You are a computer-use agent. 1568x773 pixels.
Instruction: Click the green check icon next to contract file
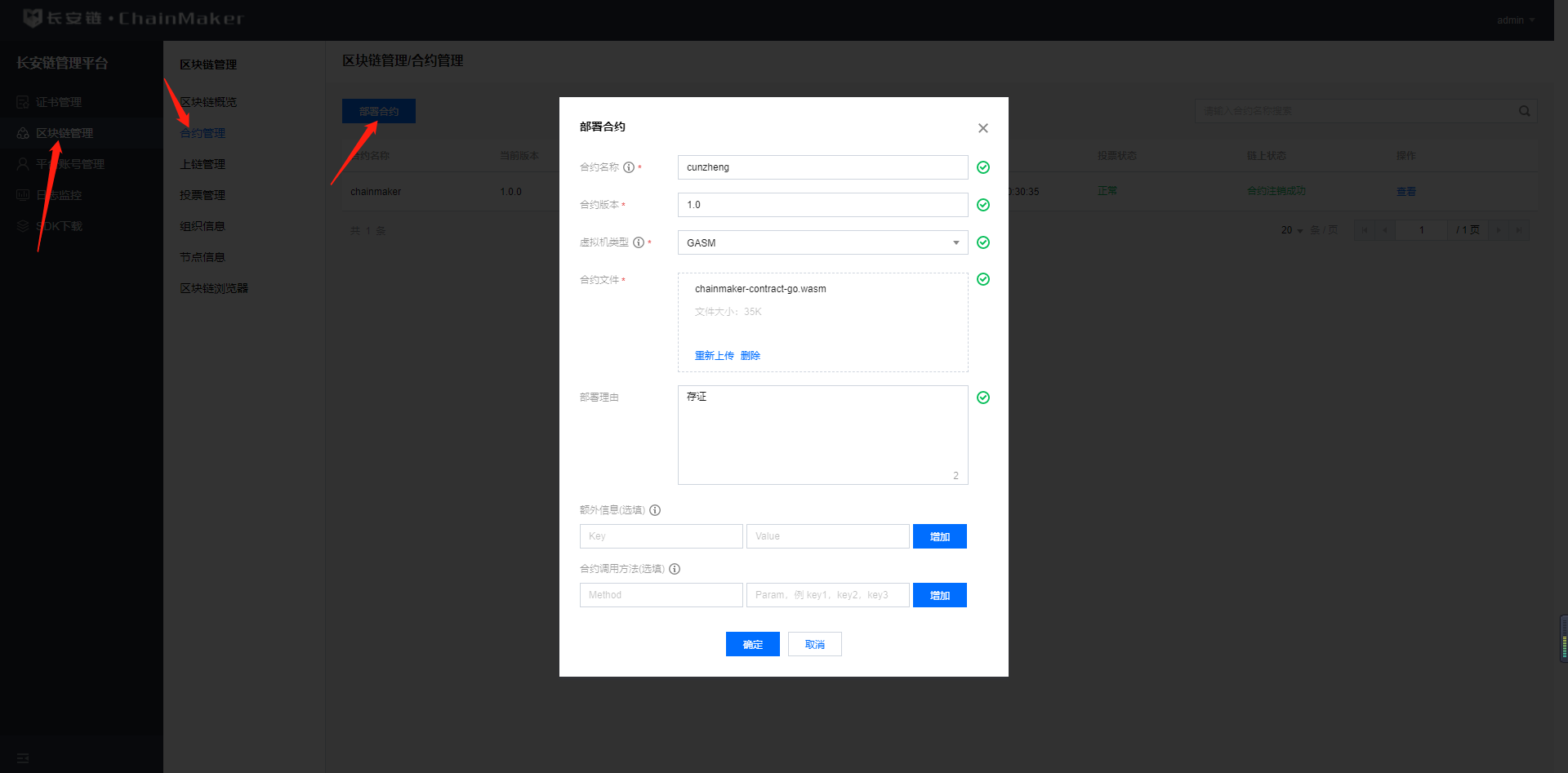[983, 279]
